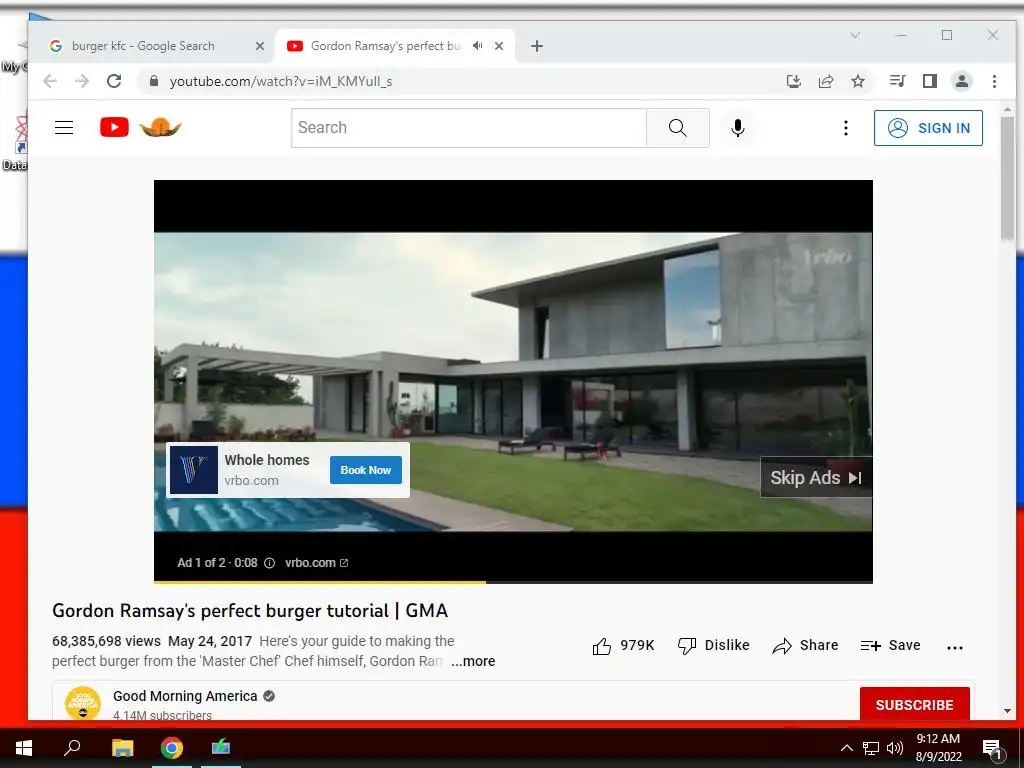Open volume control in system tray

pyautogui.click(x=895, y=748)
